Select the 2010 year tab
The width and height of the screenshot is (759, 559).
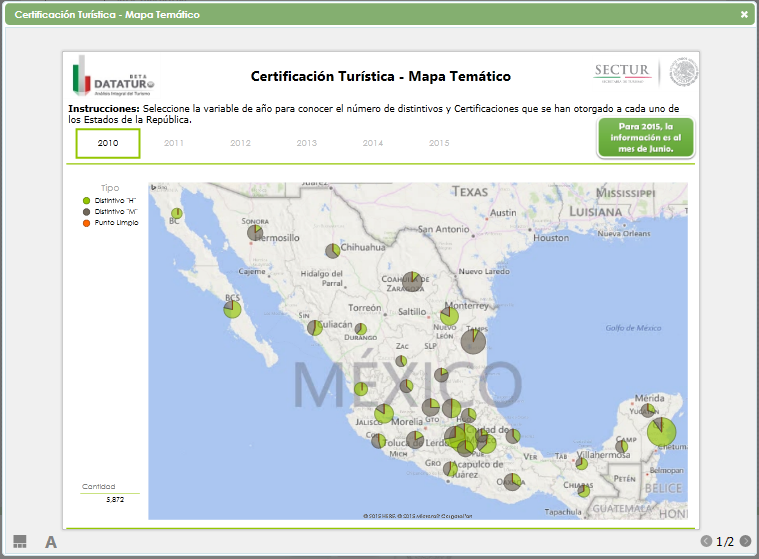[x=108, y=144]
